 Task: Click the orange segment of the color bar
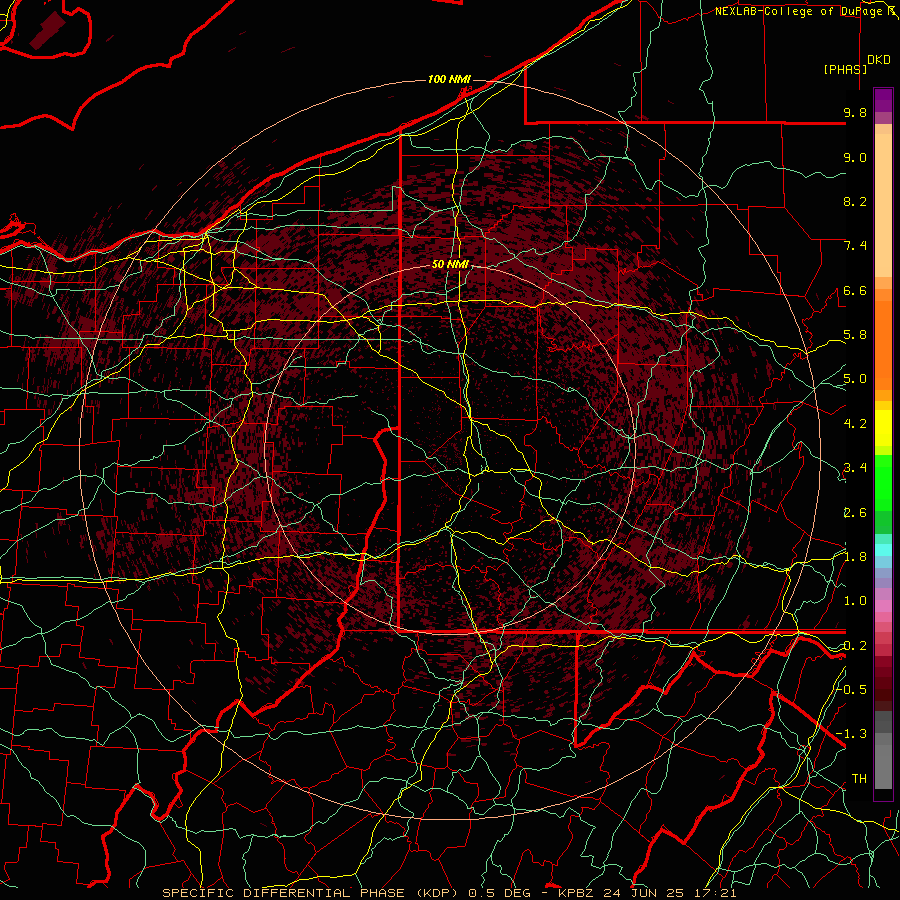(x=883, y=344)
